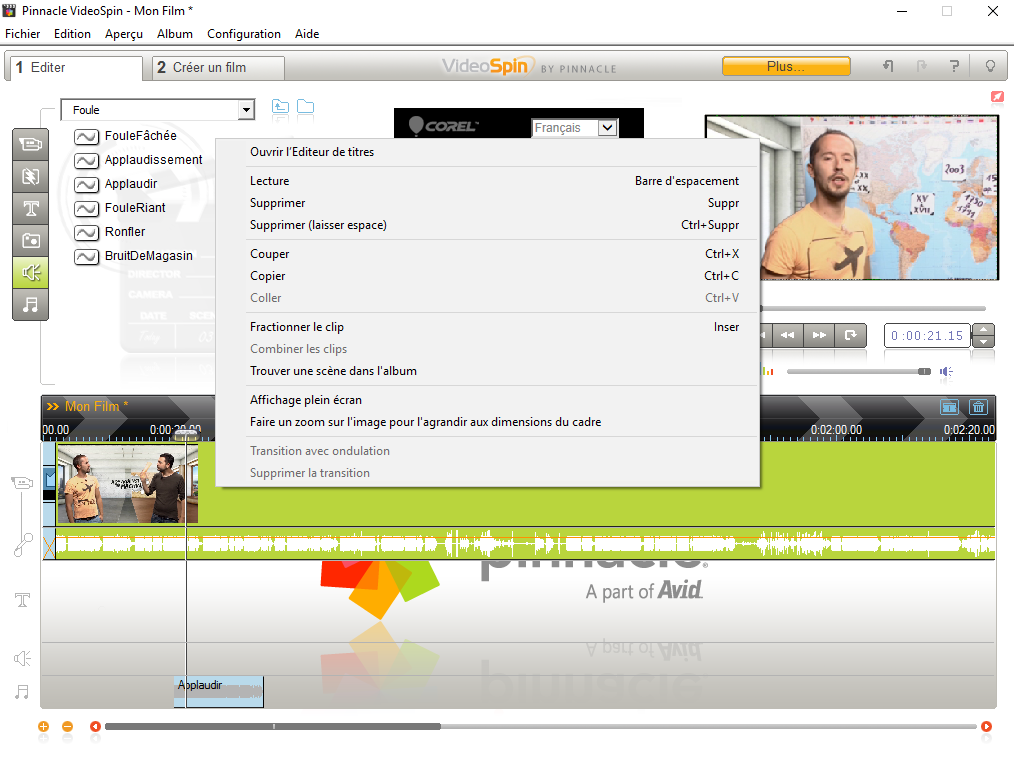
Task: Click the fast forward playback button
Action: click(x=819, y=335)
